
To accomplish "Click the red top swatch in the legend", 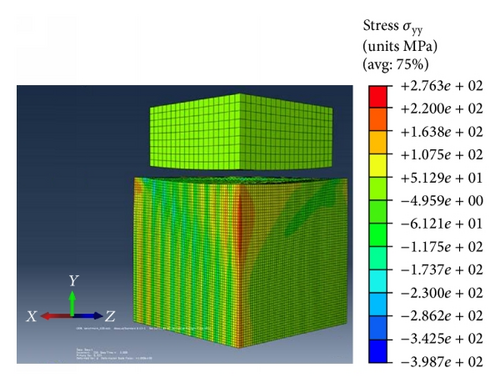I will click(x=378, y=97).
